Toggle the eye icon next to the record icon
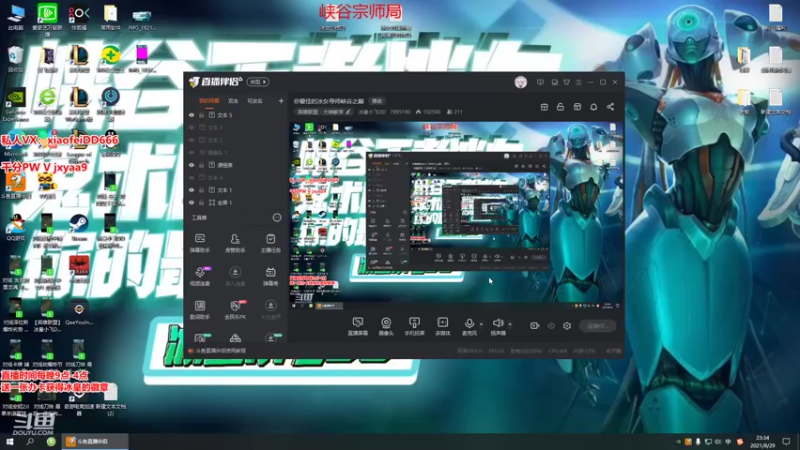Viewport: 800px width, 450px height. 551,326
